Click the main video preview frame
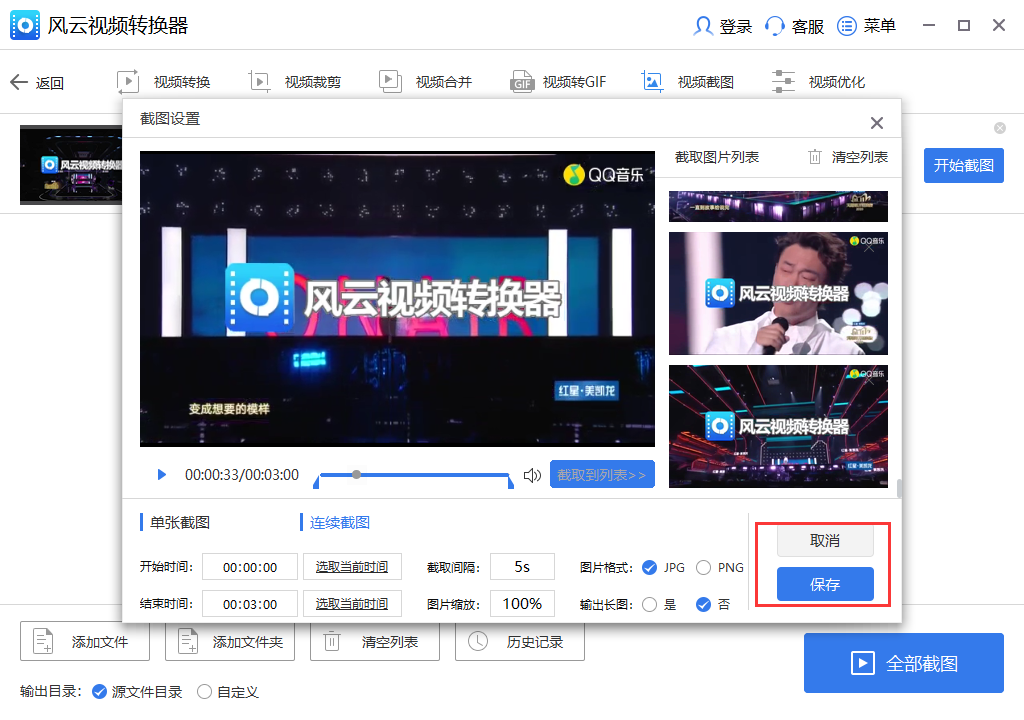Screen dimensions: 1024x720 coord(397,299)
